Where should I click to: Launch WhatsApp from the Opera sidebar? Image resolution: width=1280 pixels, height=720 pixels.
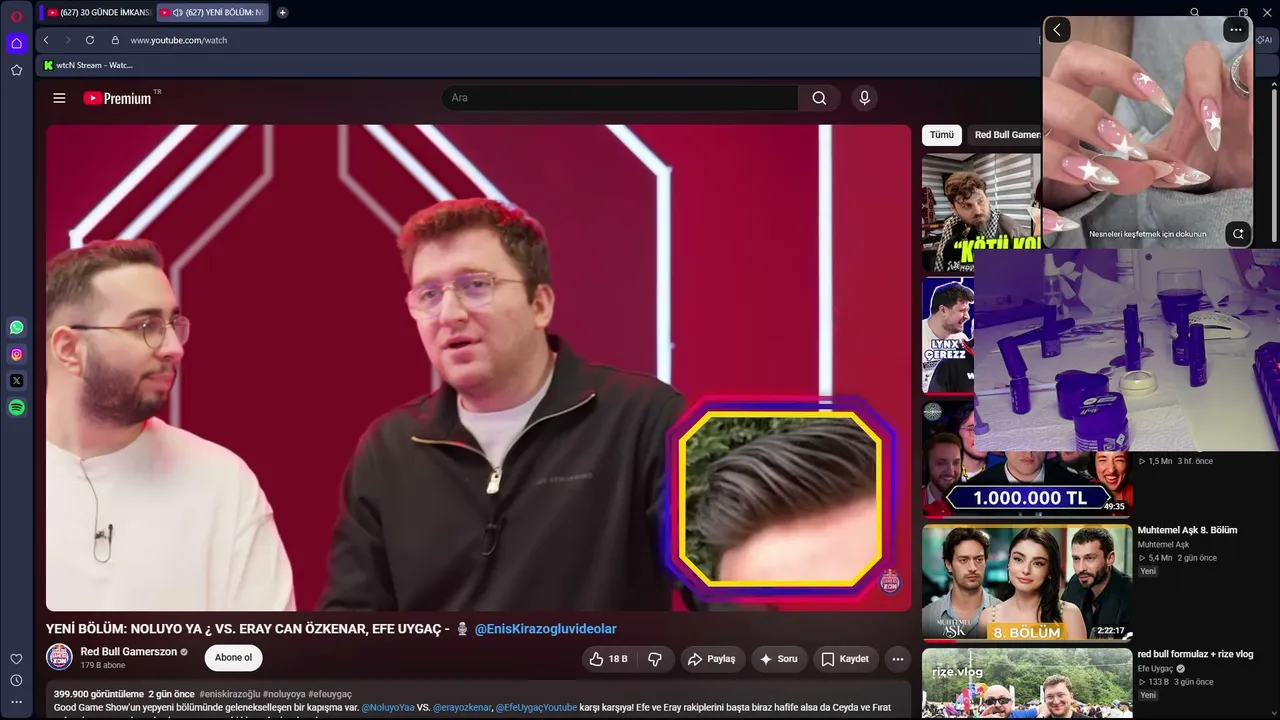[16, 327]
